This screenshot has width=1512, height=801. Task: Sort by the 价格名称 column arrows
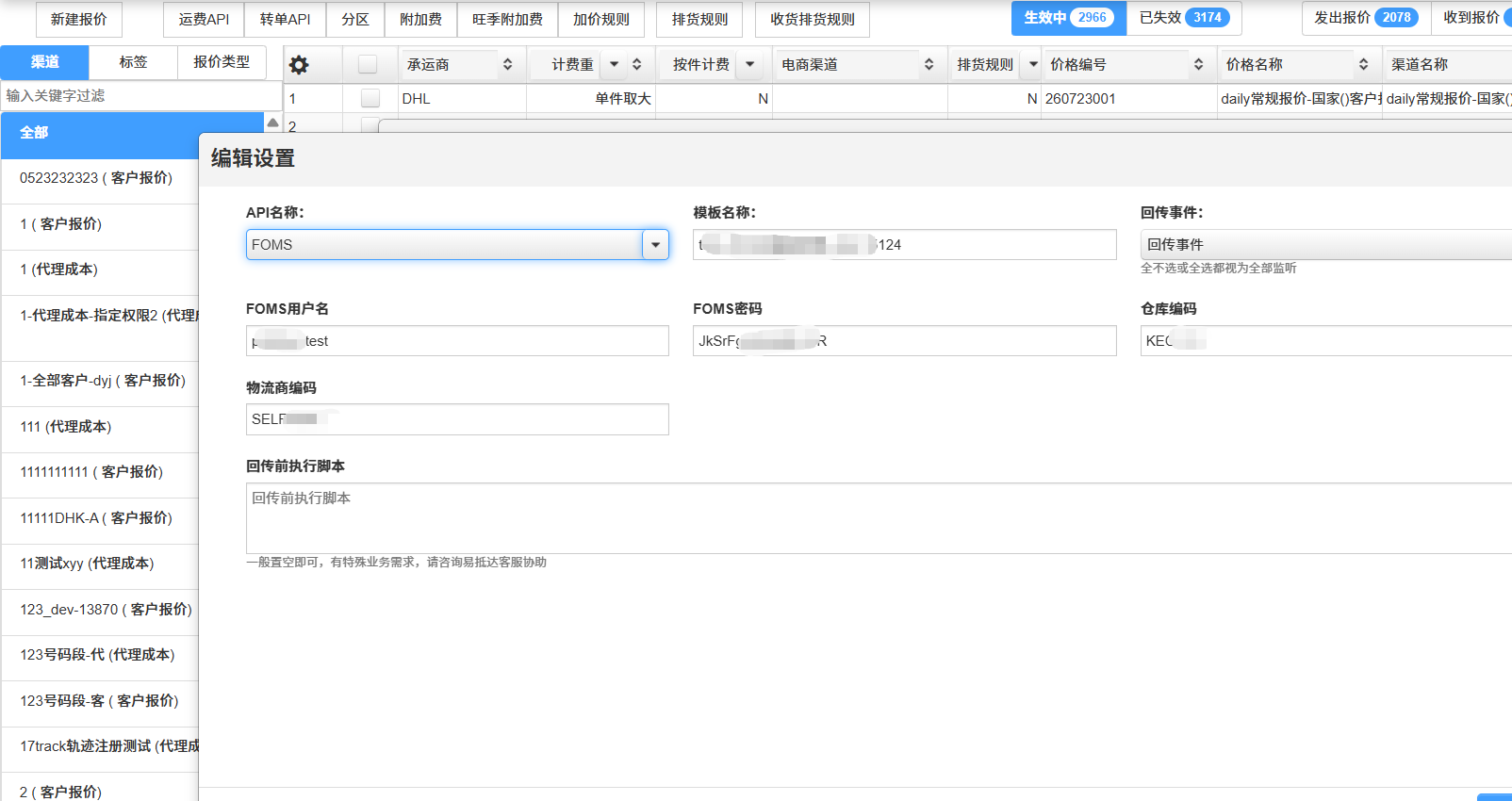point(1364,65)
